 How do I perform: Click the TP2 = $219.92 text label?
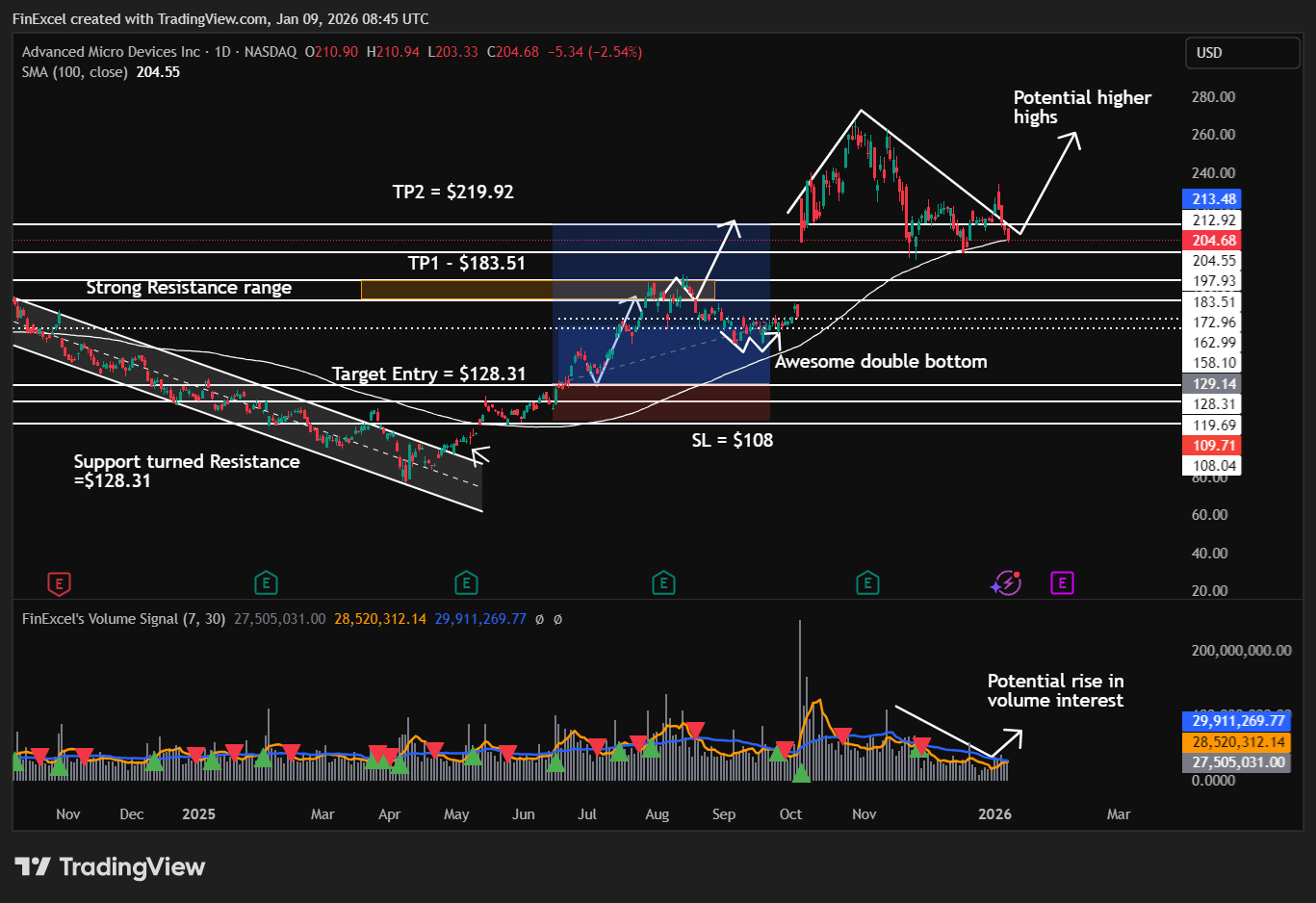tap(452, 192)
